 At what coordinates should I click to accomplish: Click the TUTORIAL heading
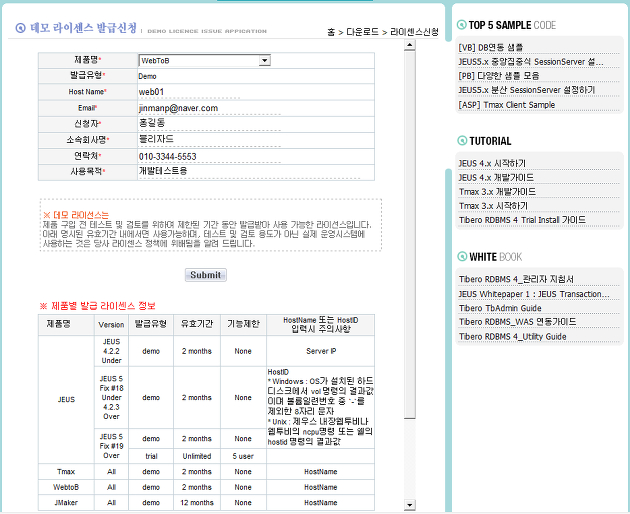tap(490, 141)
